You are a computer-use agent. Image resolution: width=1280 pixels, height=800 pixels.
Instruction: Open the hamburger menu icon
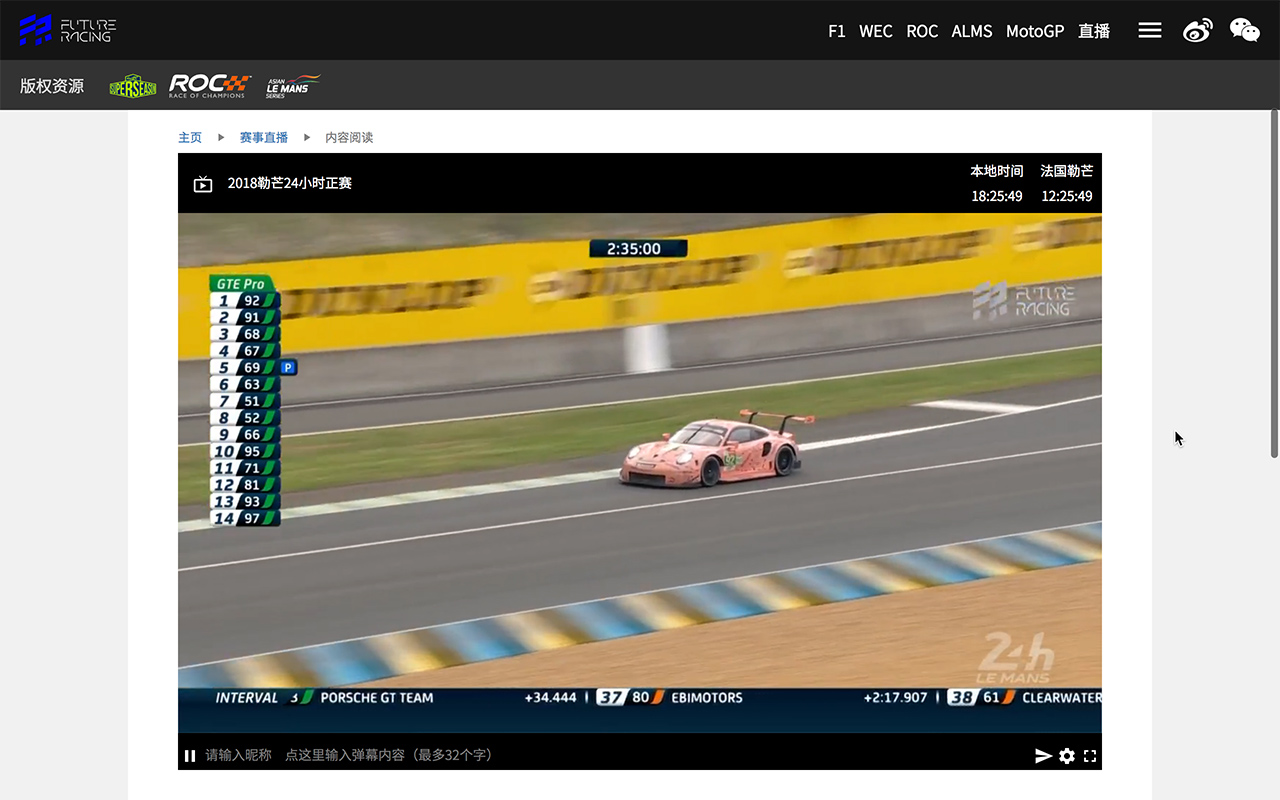[x=1150, y=30]
